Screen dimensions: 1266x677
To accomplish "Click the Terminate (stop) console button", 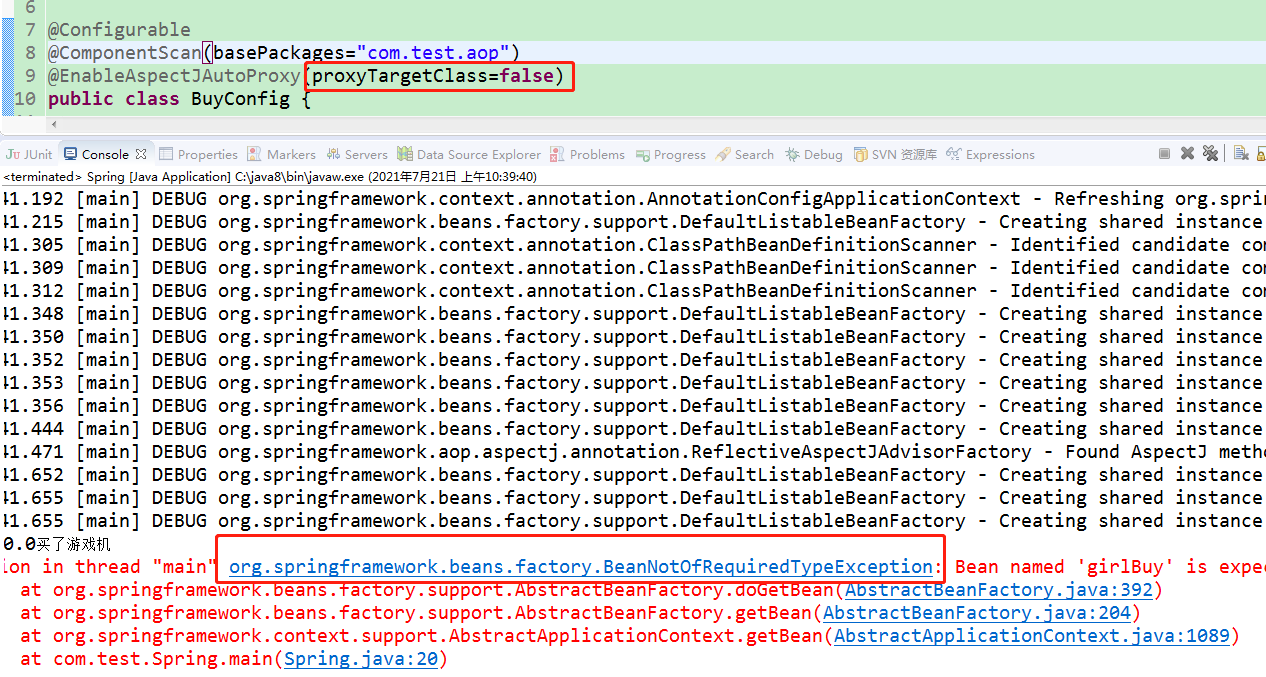I will coord(1164,154).
